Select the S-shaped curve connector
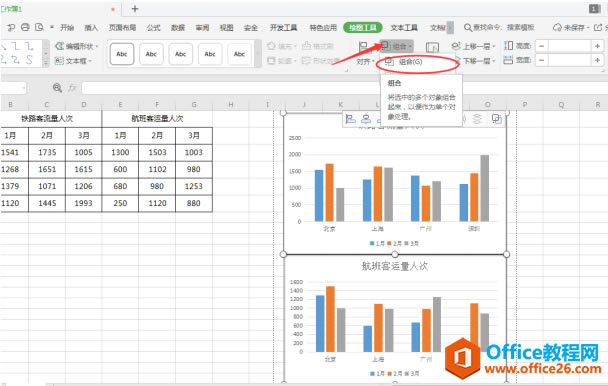The width and height of the screenshot is (608, 386). pos(29,59)
